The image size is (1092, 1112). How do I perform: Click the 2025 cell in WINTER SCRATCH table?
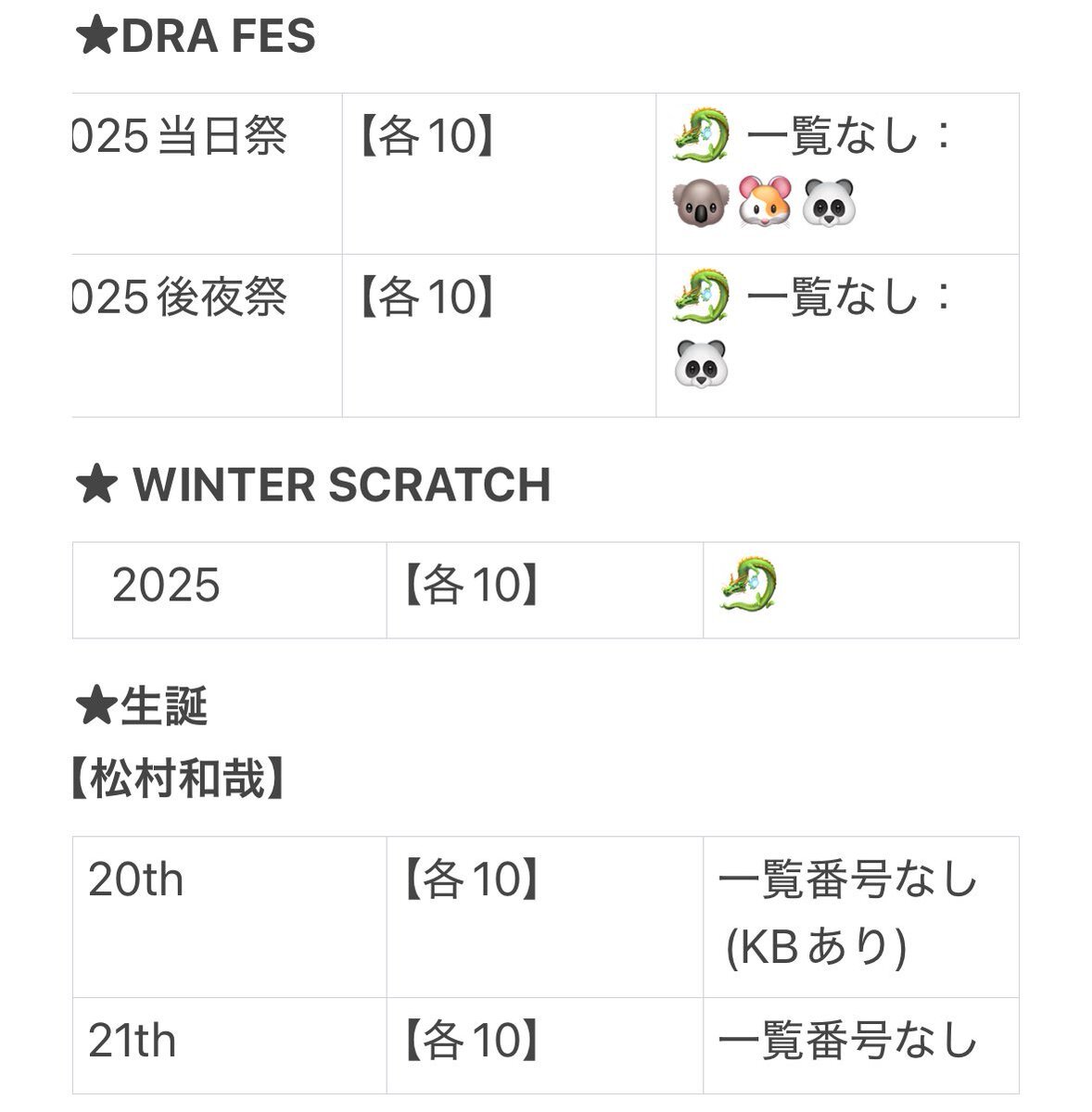tap(166, 586)
